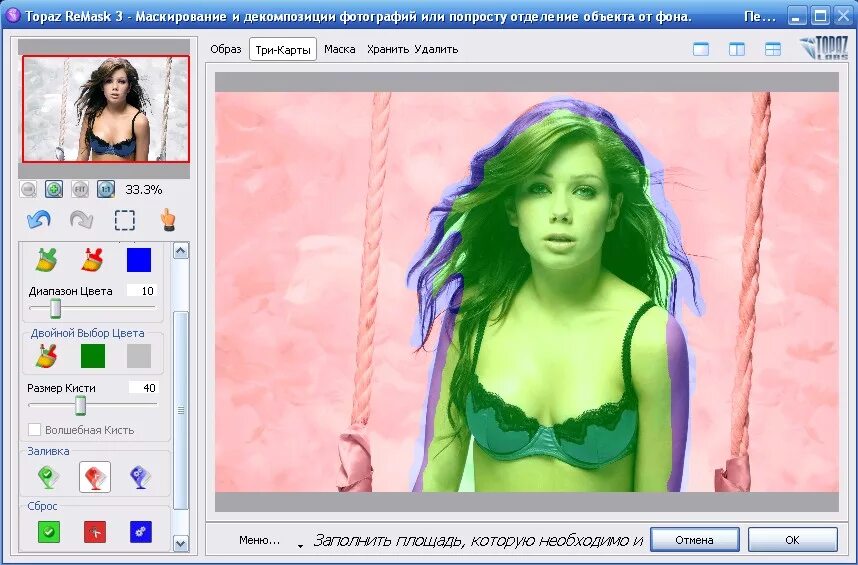The height and width of the screenshot is (565, 858).
Task: Switch to the Маска tab
Action: tap(339, 49)
